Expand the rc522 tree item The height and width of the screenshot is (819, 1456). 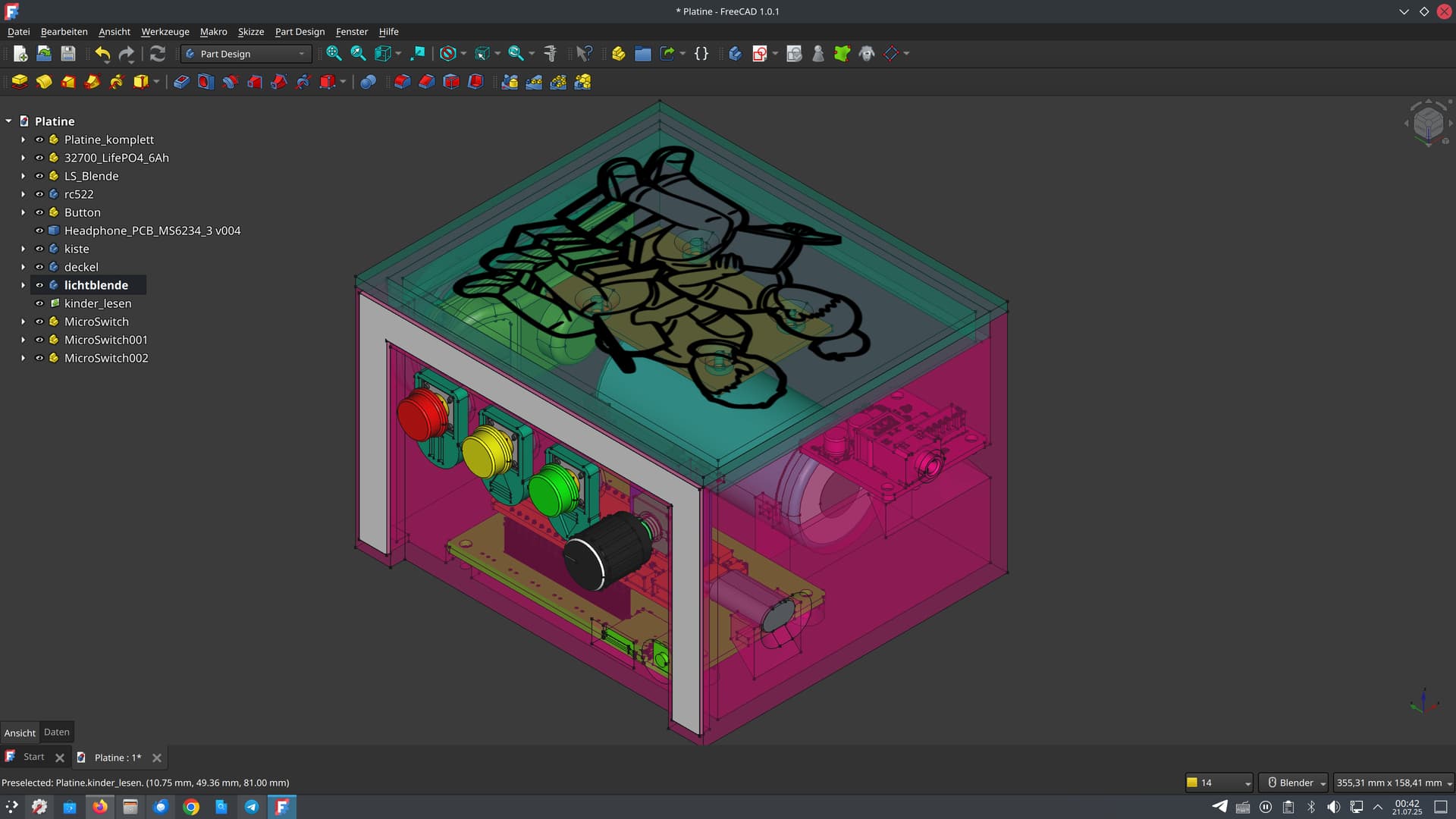[x=23, y=194]
